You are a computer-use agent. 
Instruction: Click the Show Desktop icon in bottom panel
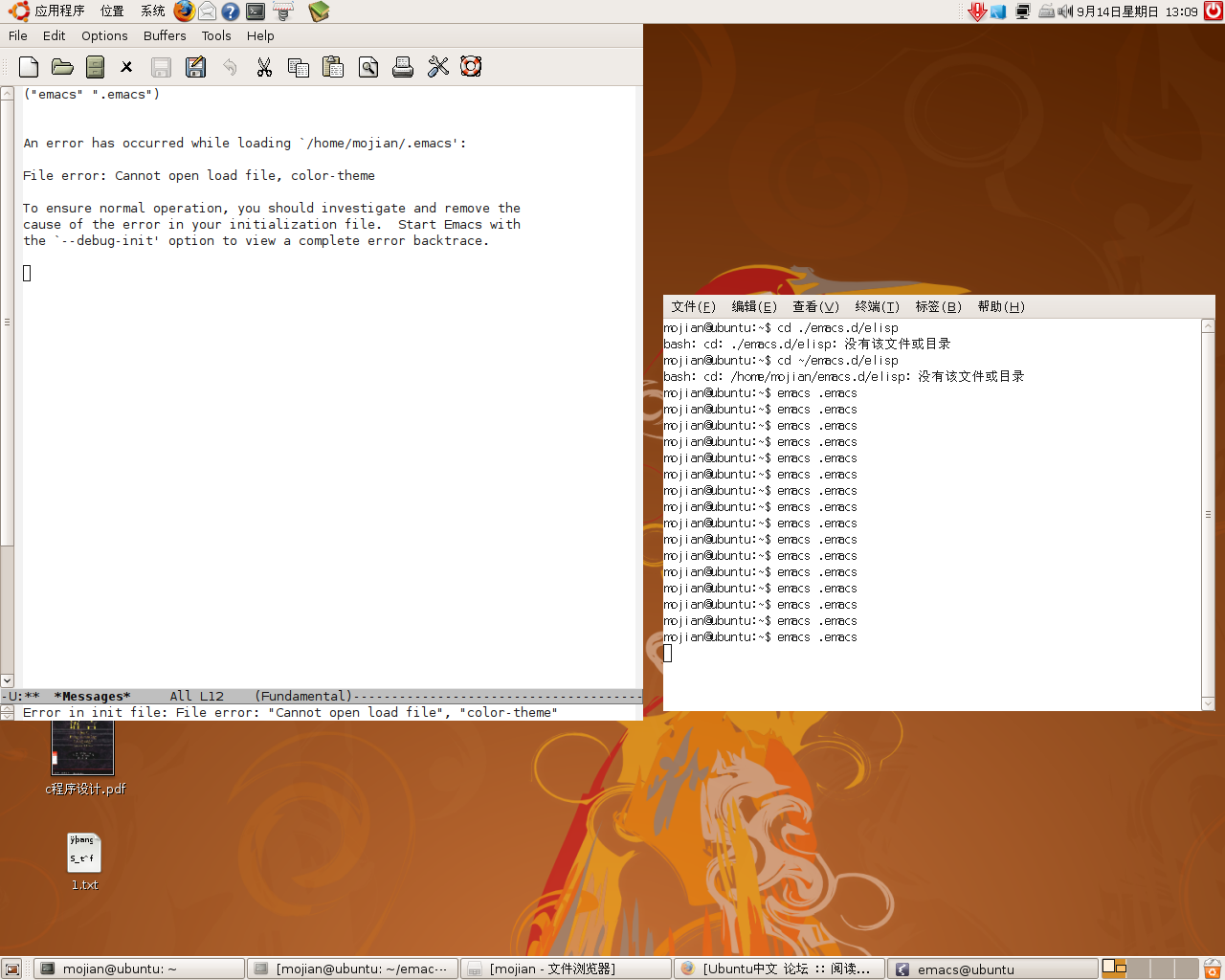point(12,969)
